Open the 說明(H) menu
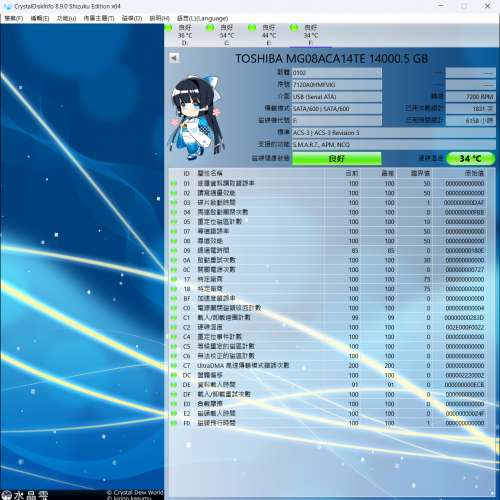The height and width of the screenshot is (500, 500). [159, 18]
